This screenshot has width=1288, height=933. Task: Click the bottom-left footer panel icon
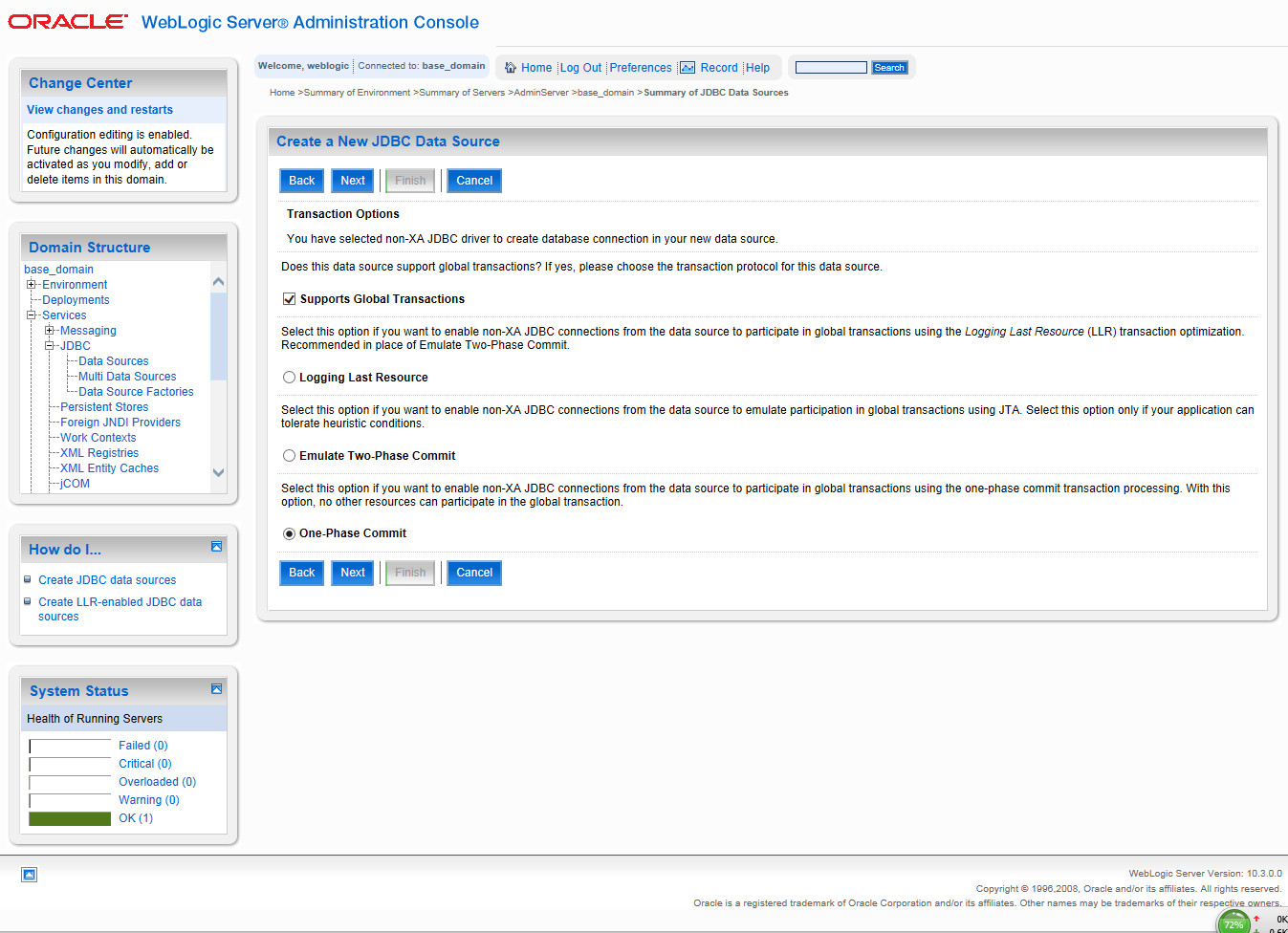point(30,875)
